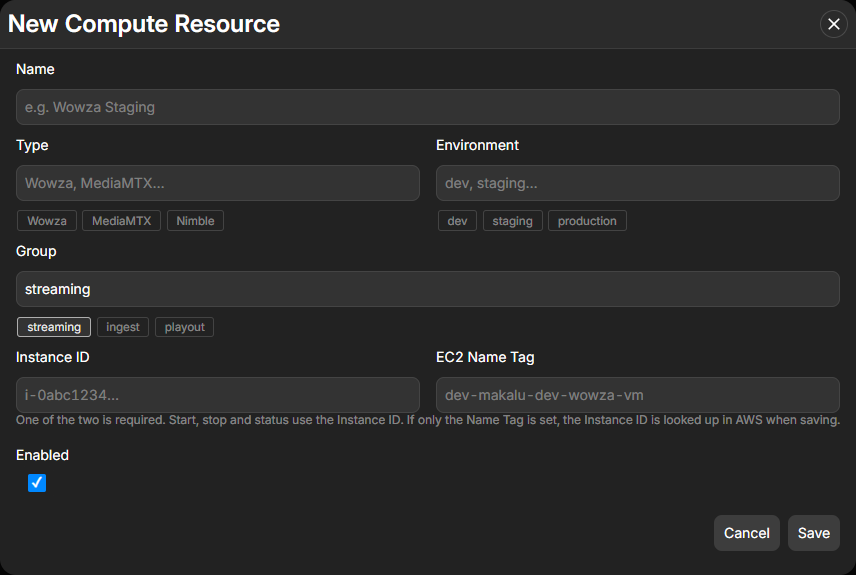This screenshot has height=575, width=856.
Task: Click the Instance ID input field
Action: 218,395
